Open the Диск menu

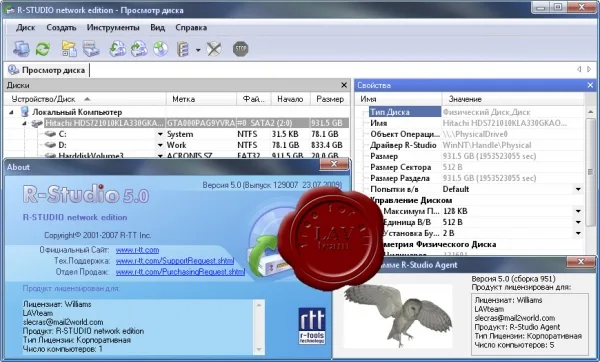click(26, 28)
